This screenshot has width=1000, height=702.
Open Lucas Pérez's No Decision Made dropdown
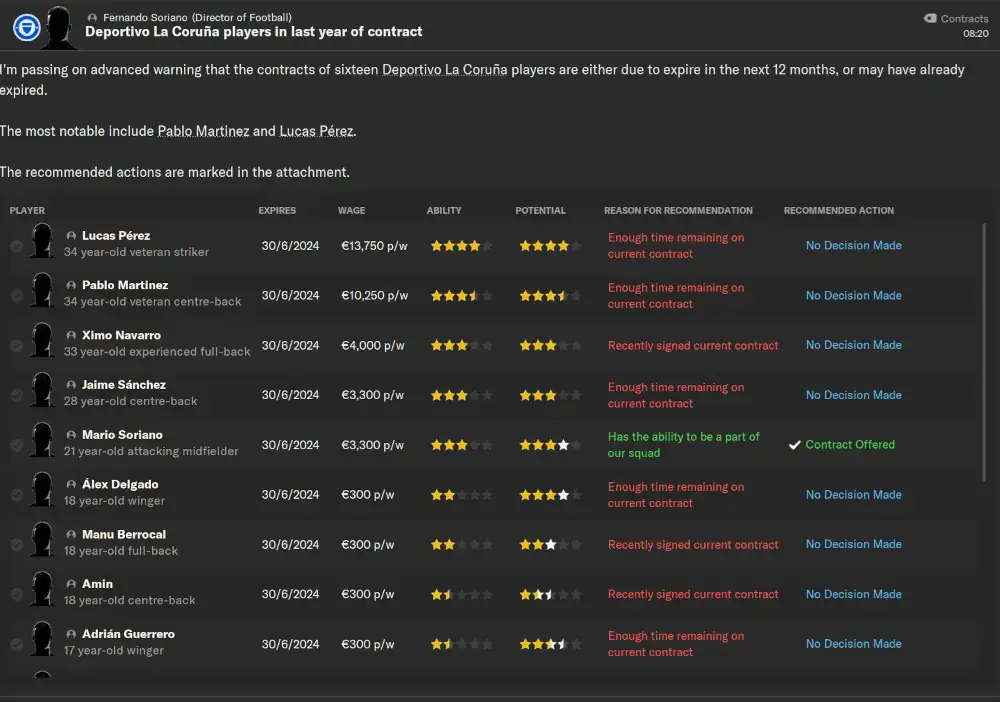coord(853,245)
